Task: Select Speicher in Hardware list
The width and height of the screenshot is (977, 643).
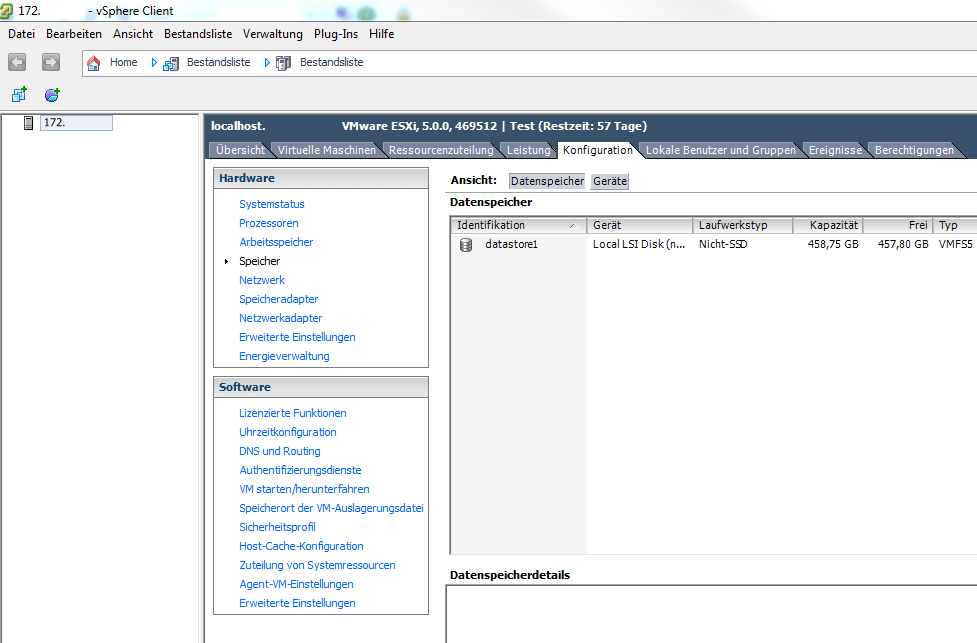Action: [259, 261]
